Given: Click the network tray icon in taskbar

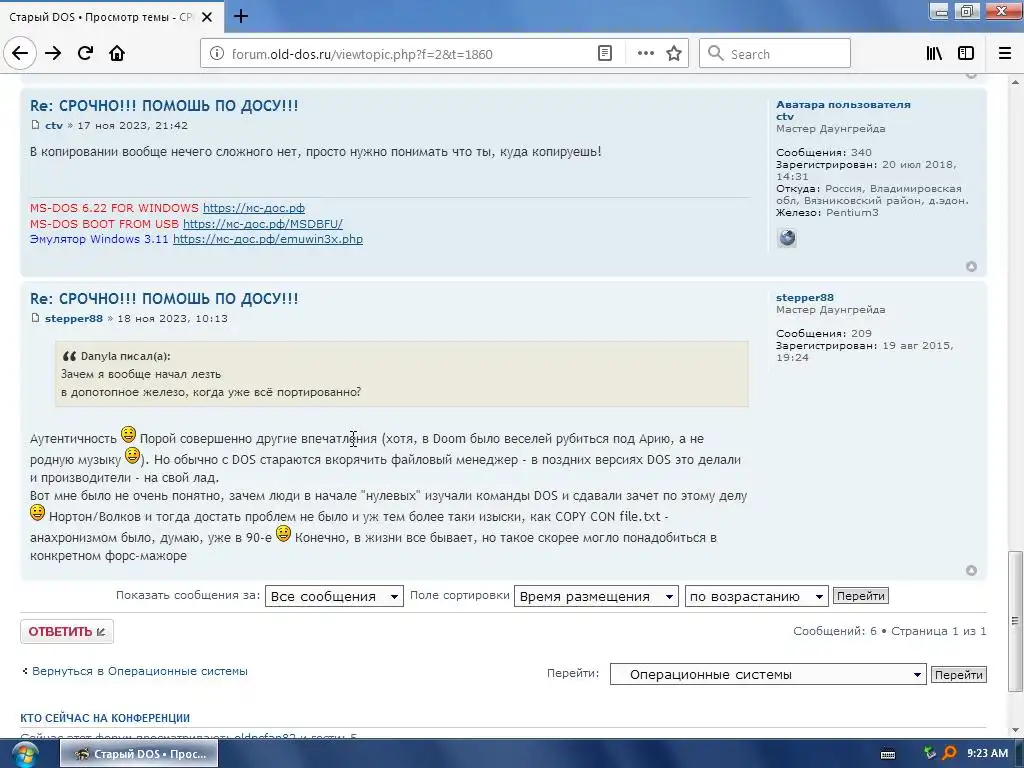Looking at the screenshot, I should pyautogui.click(x=930, y=754).
